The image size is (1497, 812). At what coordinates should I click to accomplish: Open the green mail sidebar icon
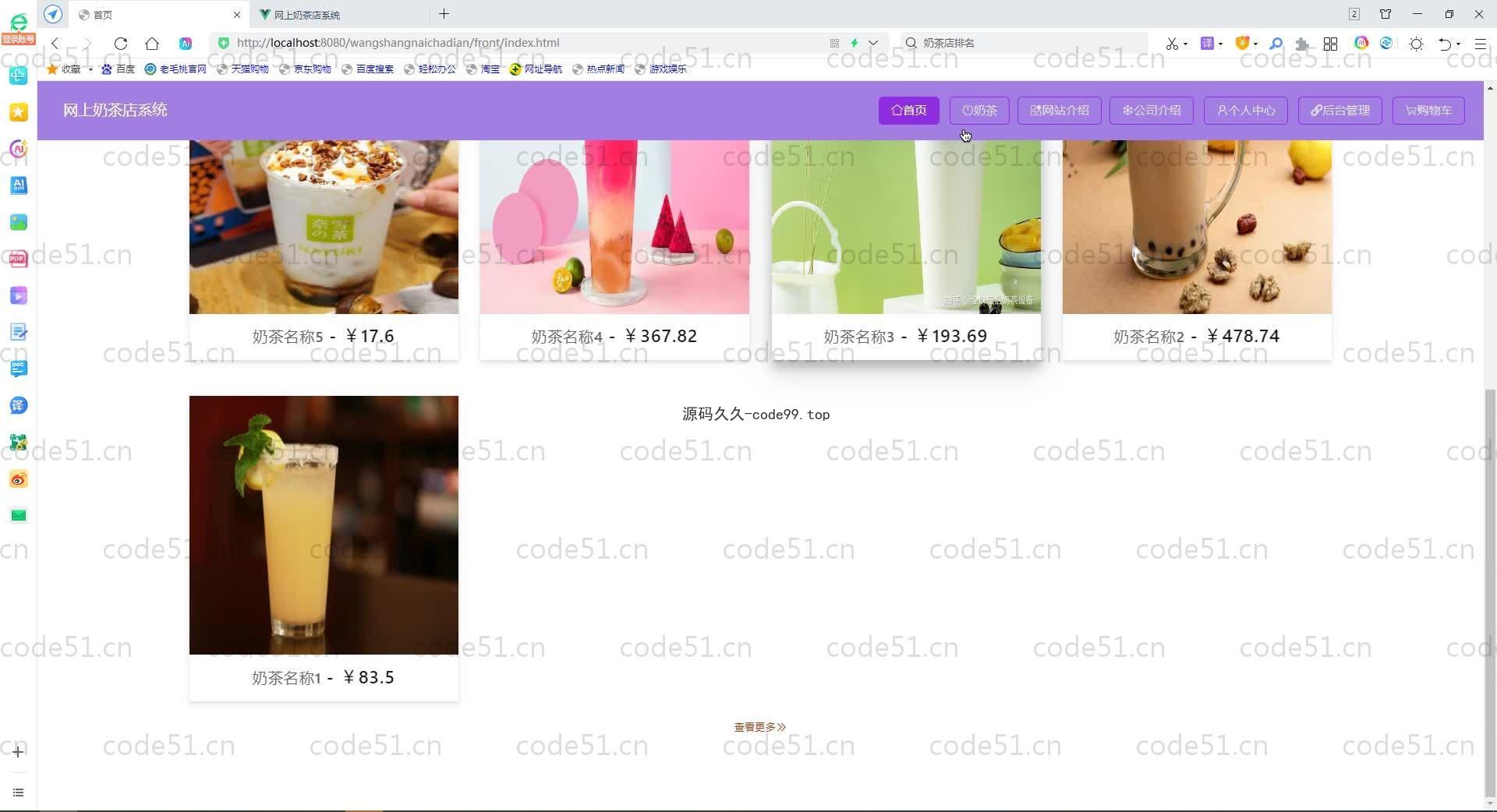19,515
